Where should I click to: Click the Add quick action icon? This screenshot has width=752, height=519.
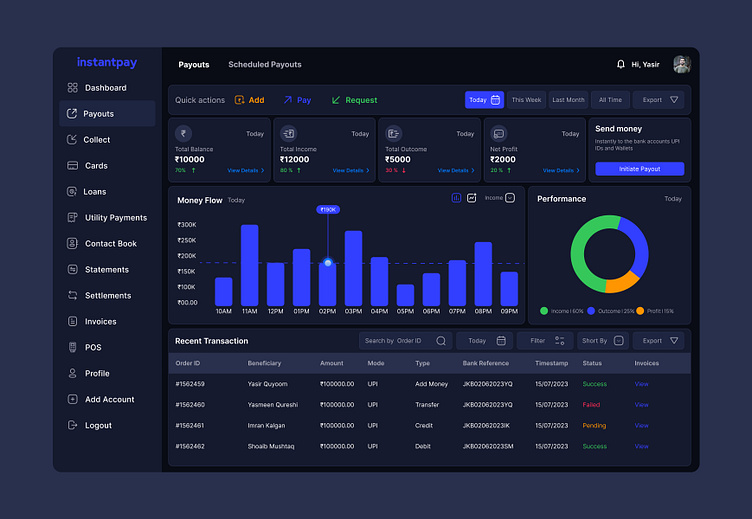tap(239, 100)
